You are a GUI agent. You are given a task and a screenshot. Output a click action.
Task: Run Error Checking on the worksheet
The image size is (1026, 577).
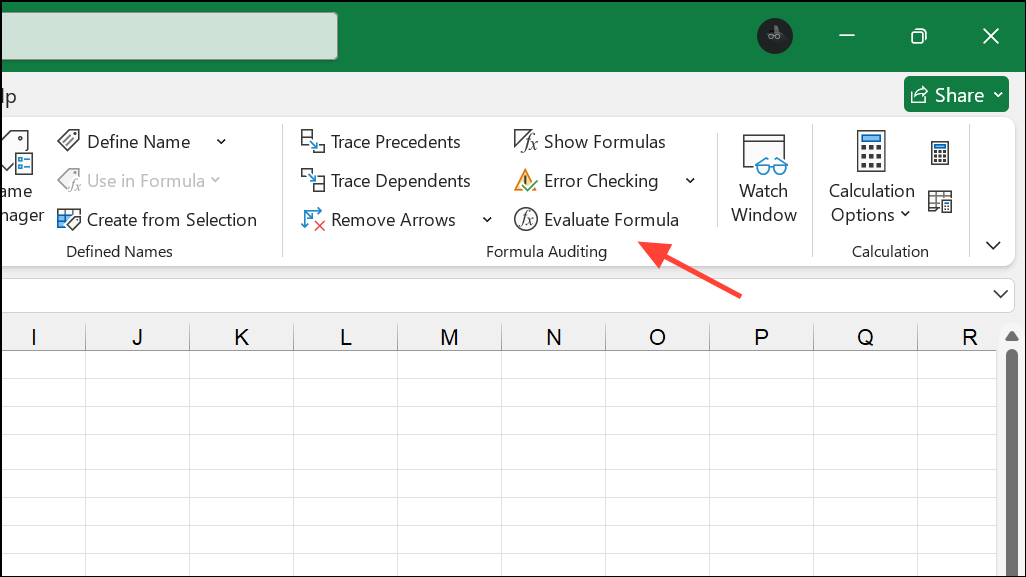click(x=586, y=181)
